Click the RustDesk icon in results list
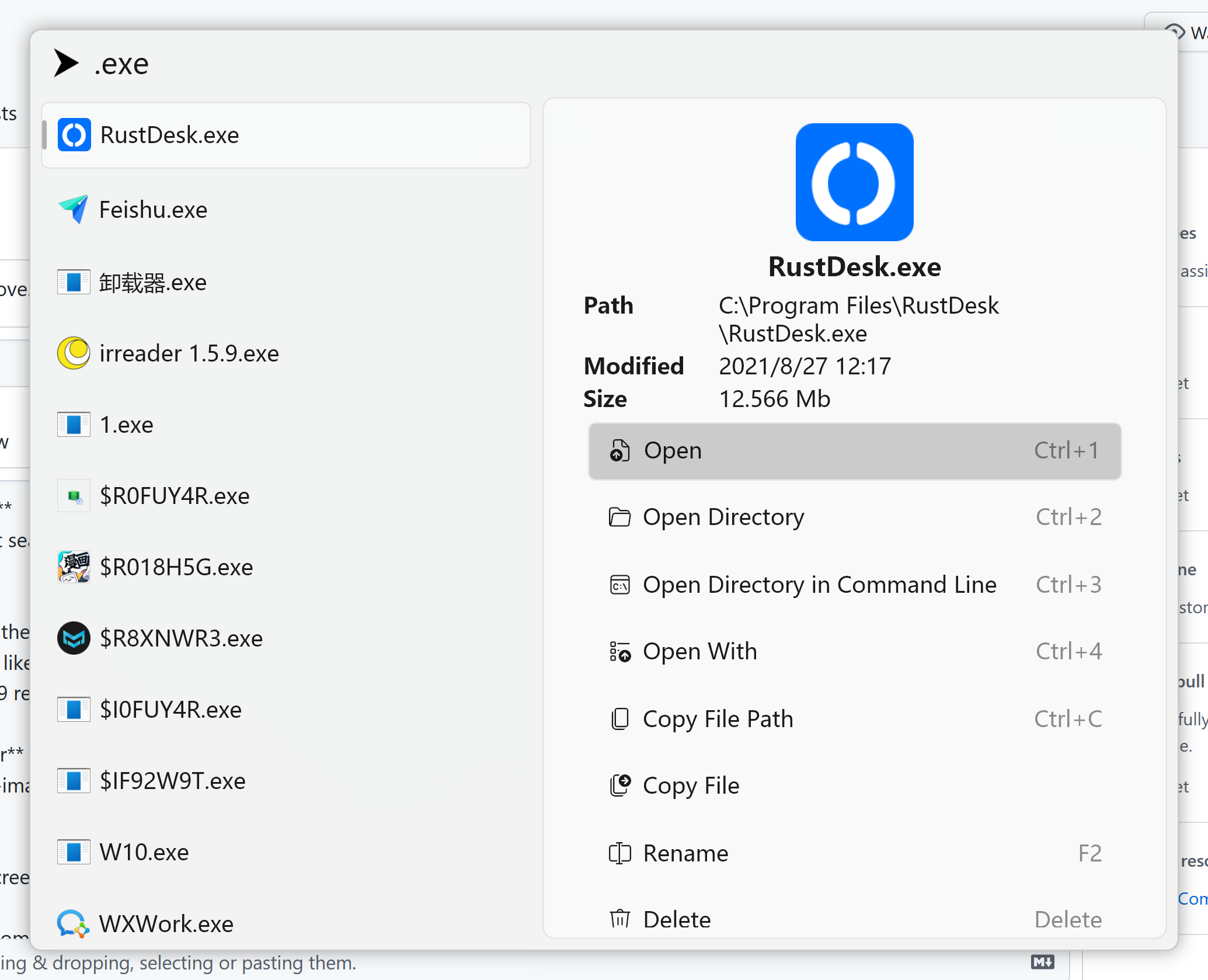 pos(74,135)
